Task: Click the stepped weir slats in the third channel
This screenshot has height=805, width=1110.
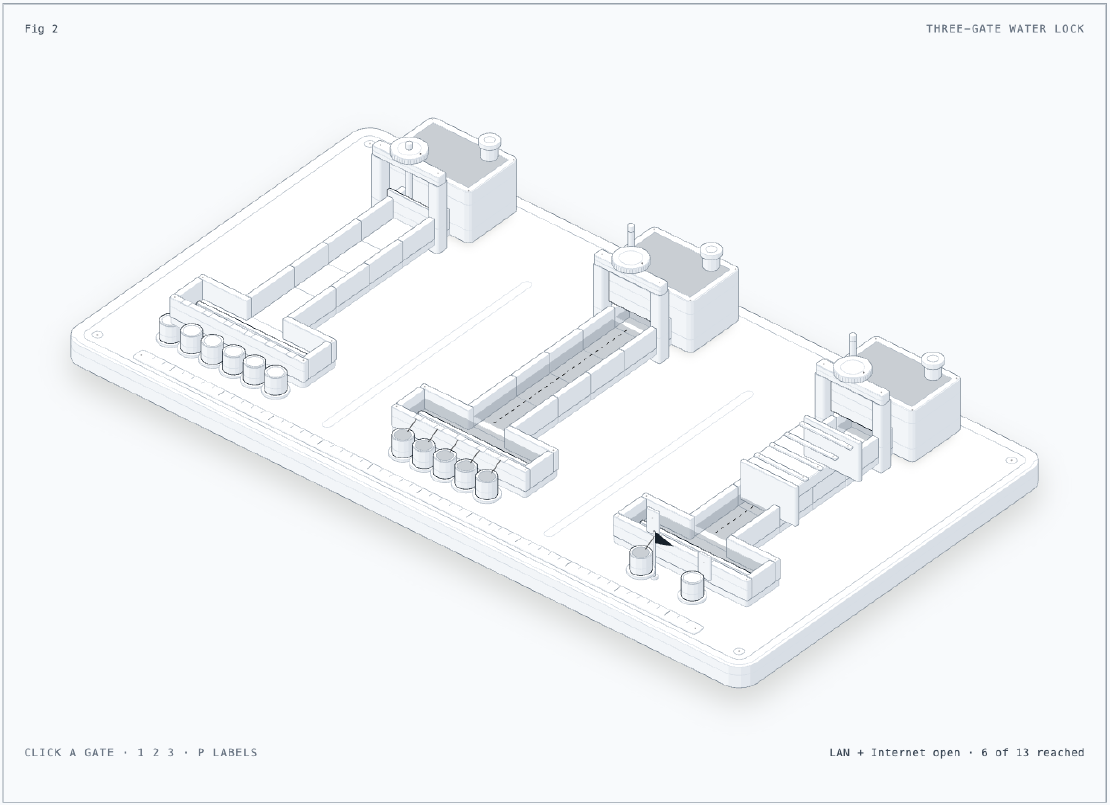Action: pos(807,444)
